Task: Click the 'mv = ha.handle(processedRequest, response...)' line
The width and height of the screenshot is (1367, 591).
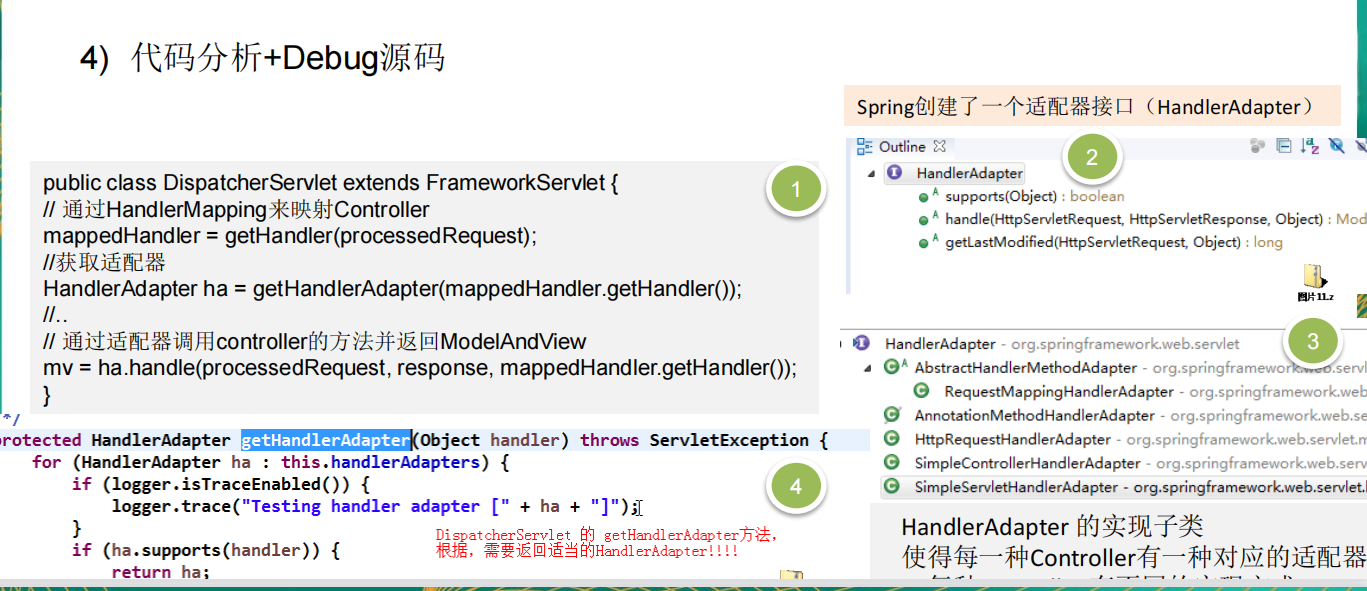Action: pyautogui.click(x=420, y=368)
